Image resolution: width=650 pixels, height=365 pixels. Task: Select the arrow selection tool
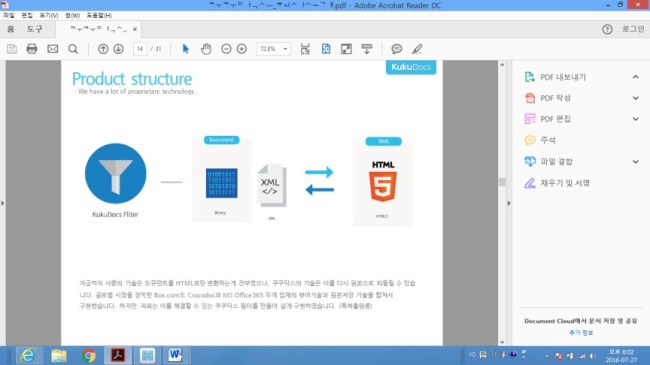pyautogui.click(x=185, y=49)
